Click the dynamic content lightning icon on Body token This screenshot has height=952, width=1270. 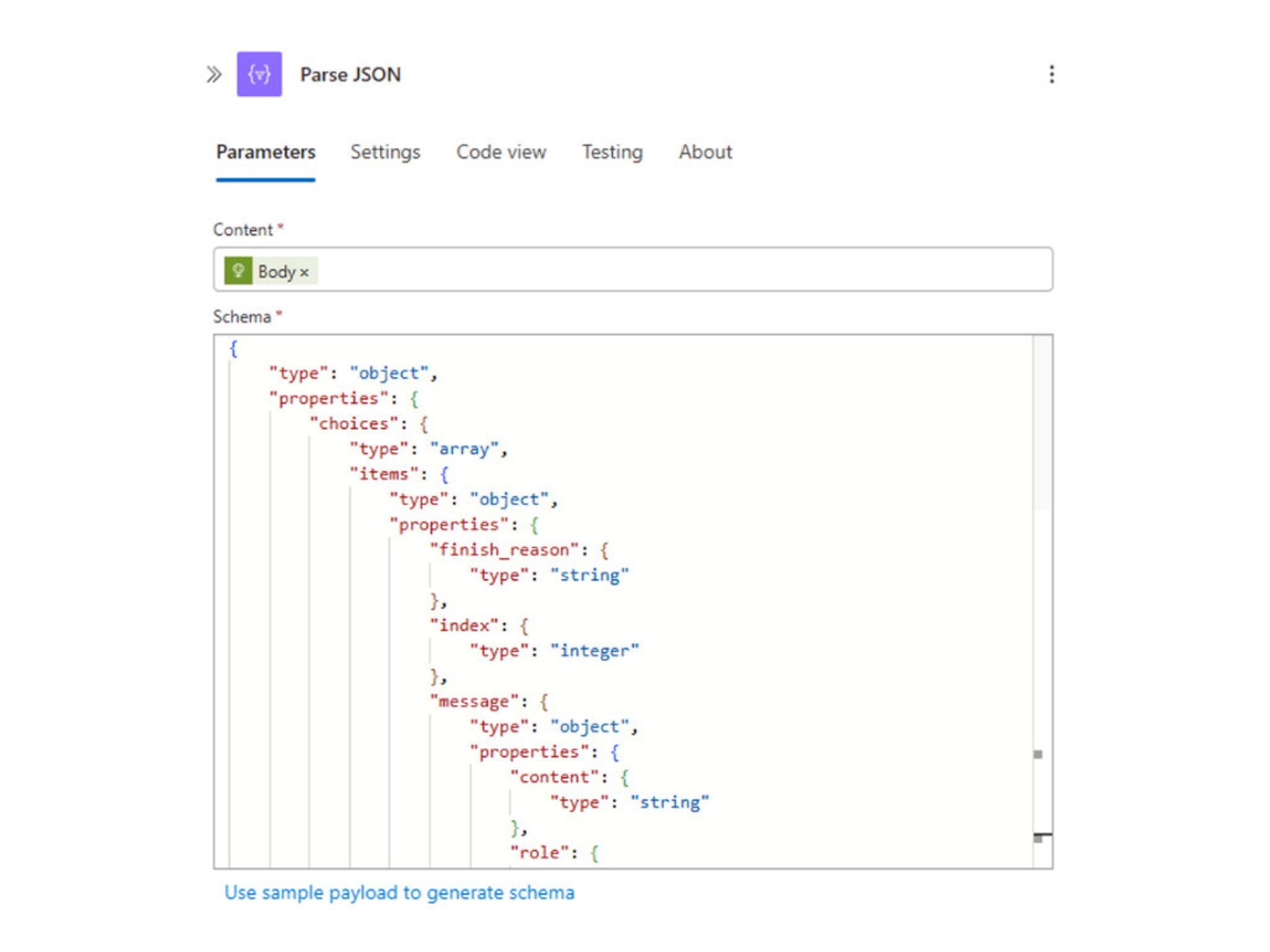(239, 271)
